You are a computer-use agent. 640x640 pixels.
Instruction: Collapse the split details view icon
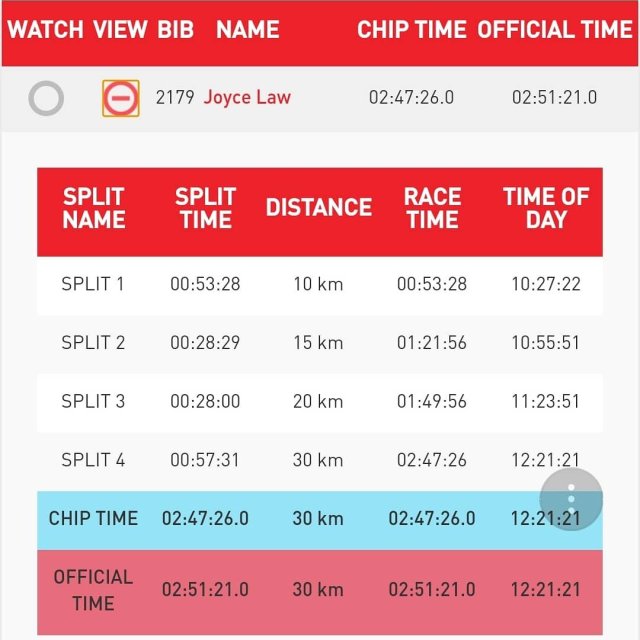(121, 98)
